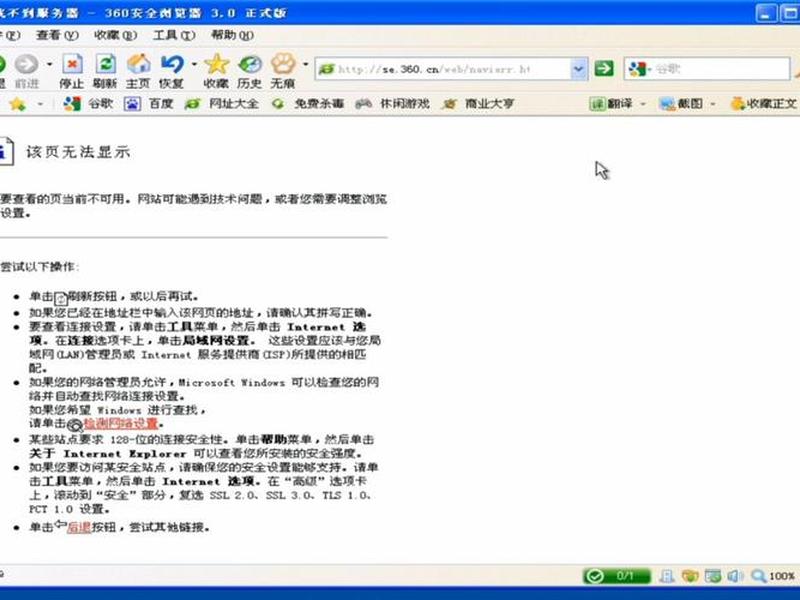
Task: Open 免费杀毒 bookmark
Action: (308, 104)
